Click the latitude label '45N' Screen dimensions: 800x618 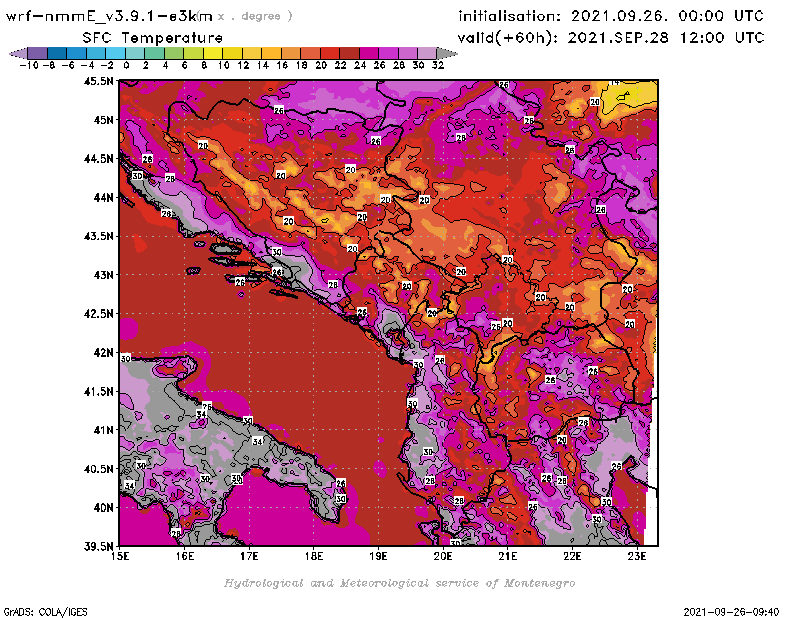point(103,120)
